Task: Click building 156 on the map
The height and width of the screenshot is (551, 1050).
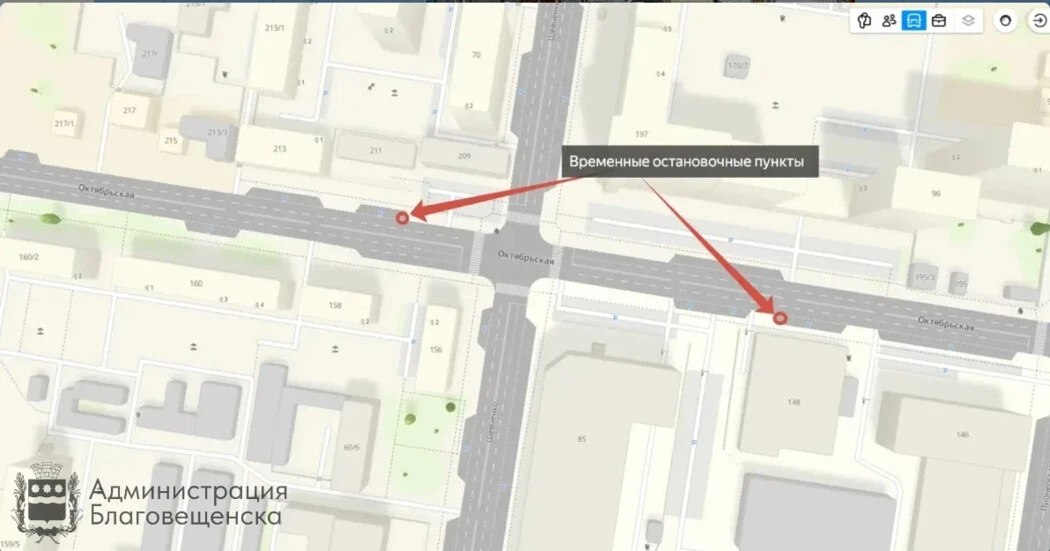Action: click(x=436, y=349)
